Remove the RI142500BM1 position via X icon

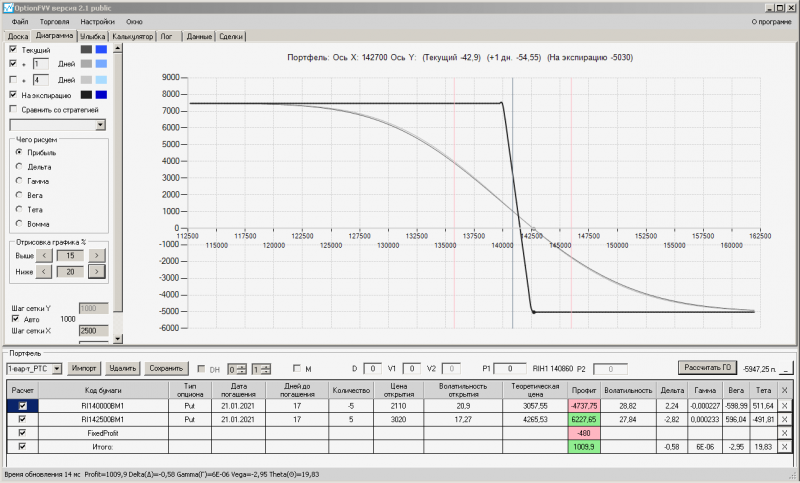pos(784,419)
